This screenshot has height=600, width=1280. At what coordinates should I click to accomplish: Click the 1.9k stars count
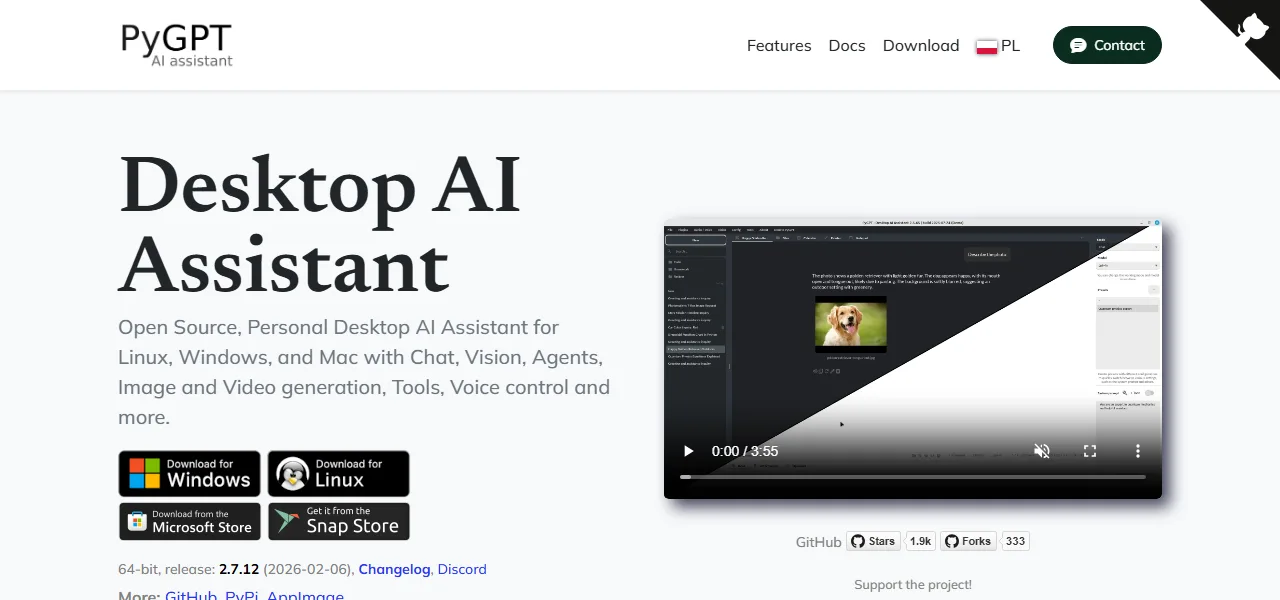pyautogui.click(x=920, y=541)
